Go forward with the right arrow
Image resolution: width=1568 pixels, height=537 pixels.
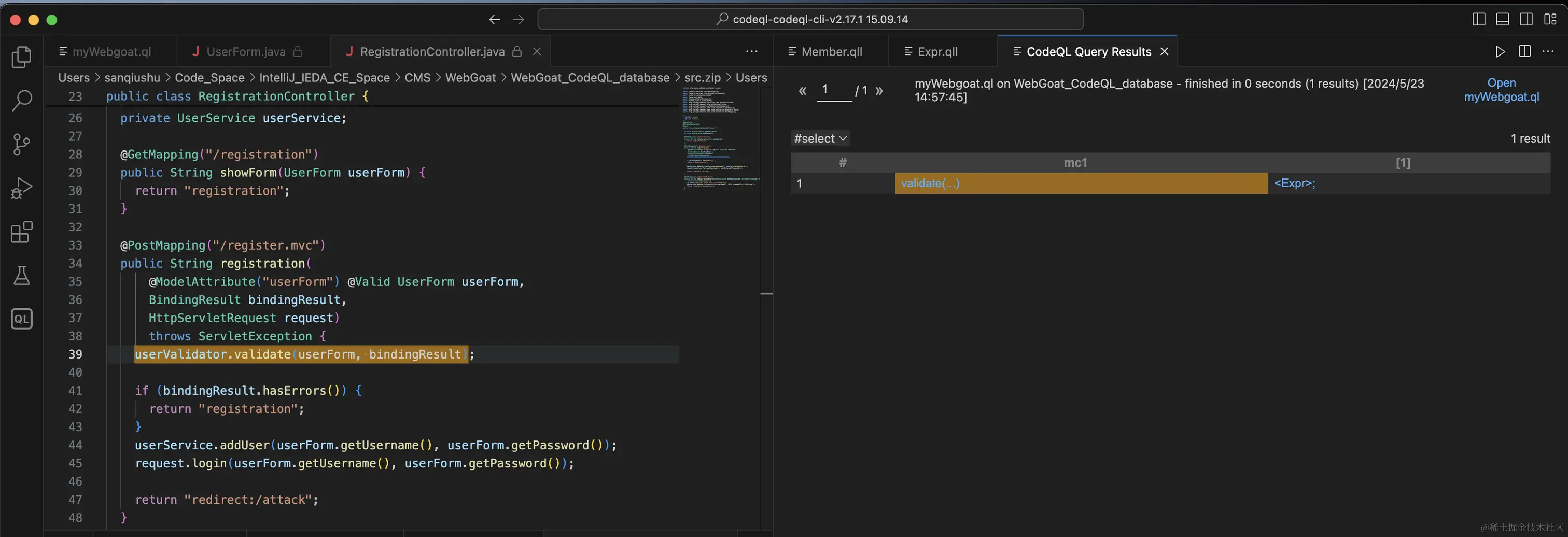tap(518, 20)
